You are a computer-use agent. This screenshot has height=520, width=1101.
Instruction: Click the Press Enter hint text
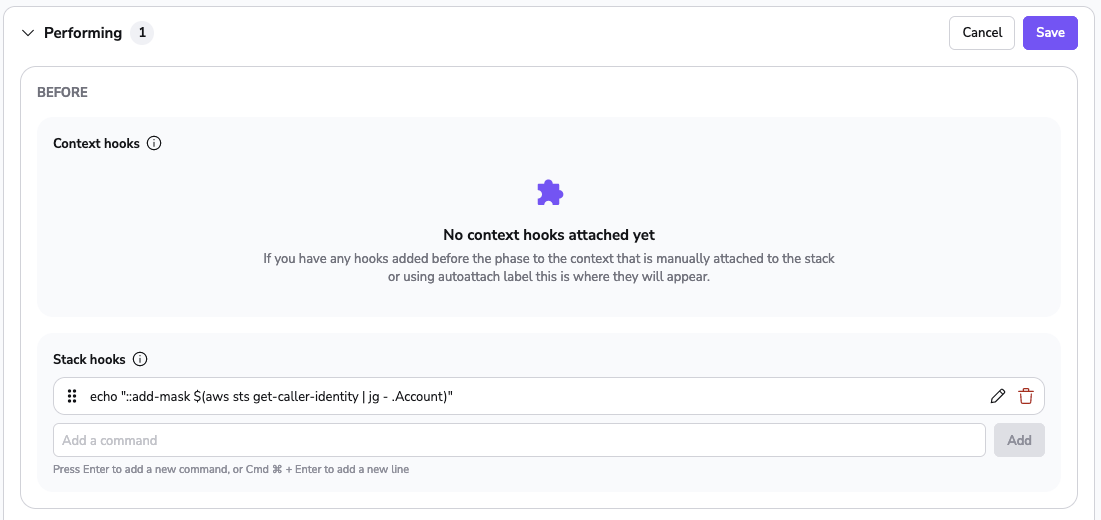pyautogui.click(x=231, y=469)
